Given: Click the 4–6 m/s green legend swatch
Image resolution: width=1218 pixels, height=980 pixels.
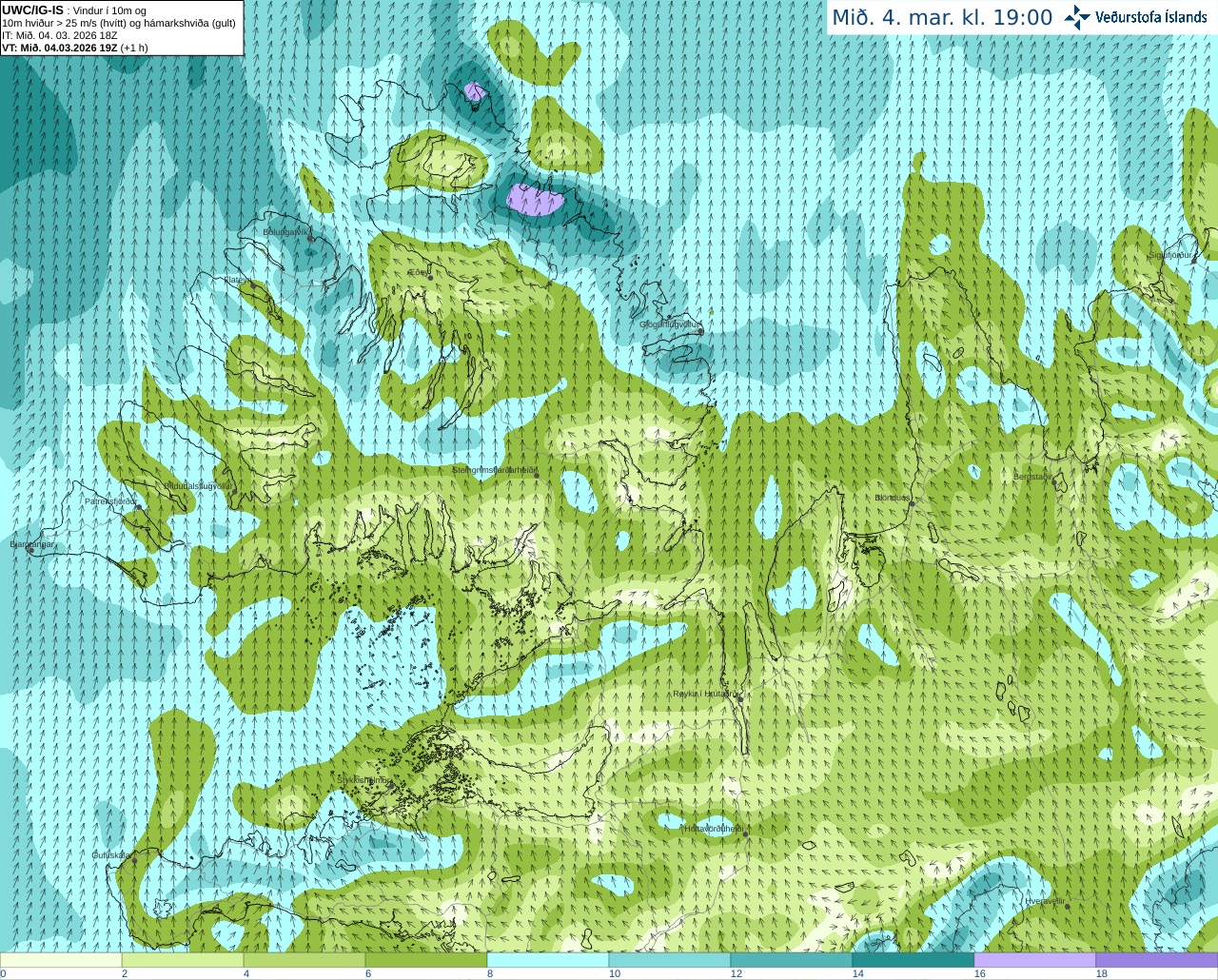Looking at the screenshot, I should 304,960.
